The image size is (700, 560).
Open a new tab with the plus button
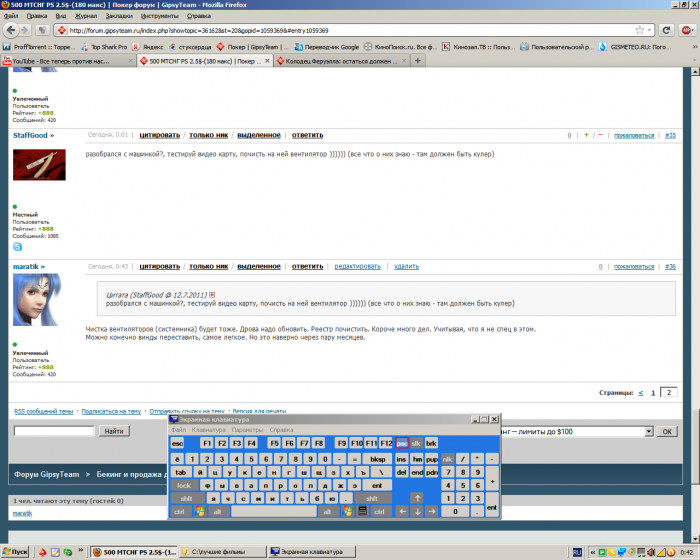click(418, 60)
